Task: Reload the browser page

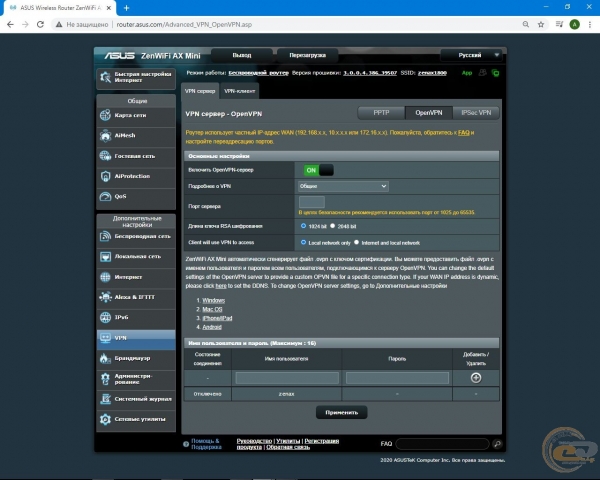Action: tap(40, 24)
